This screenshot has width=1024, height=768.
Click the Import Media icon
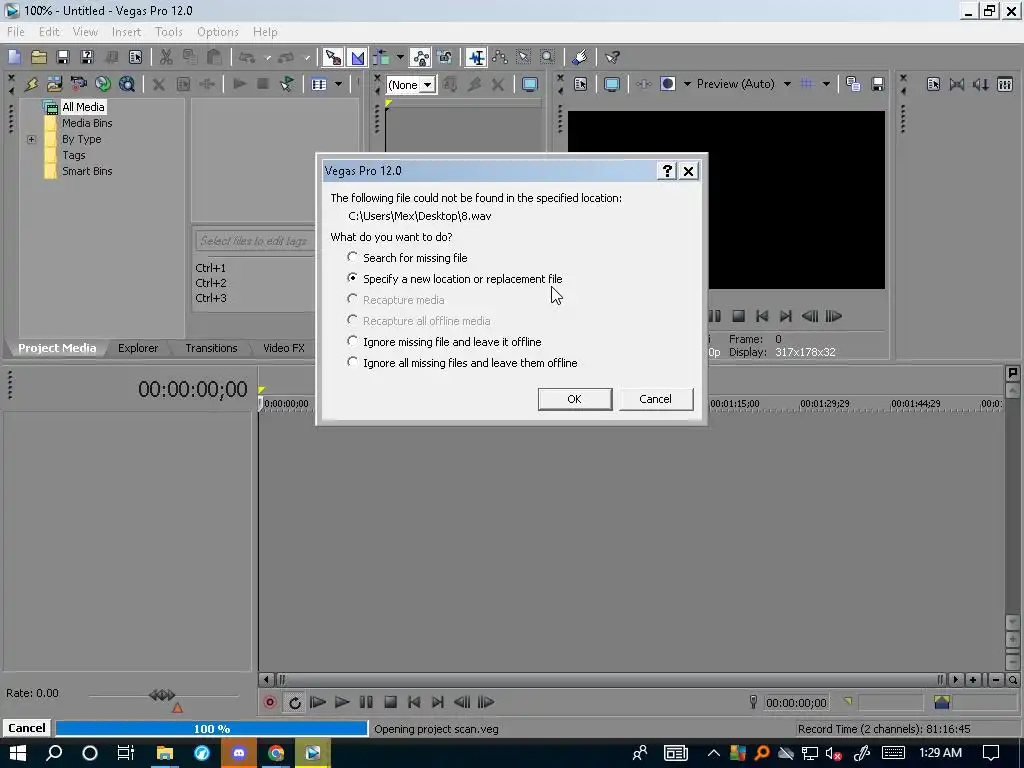click(54, 84)
